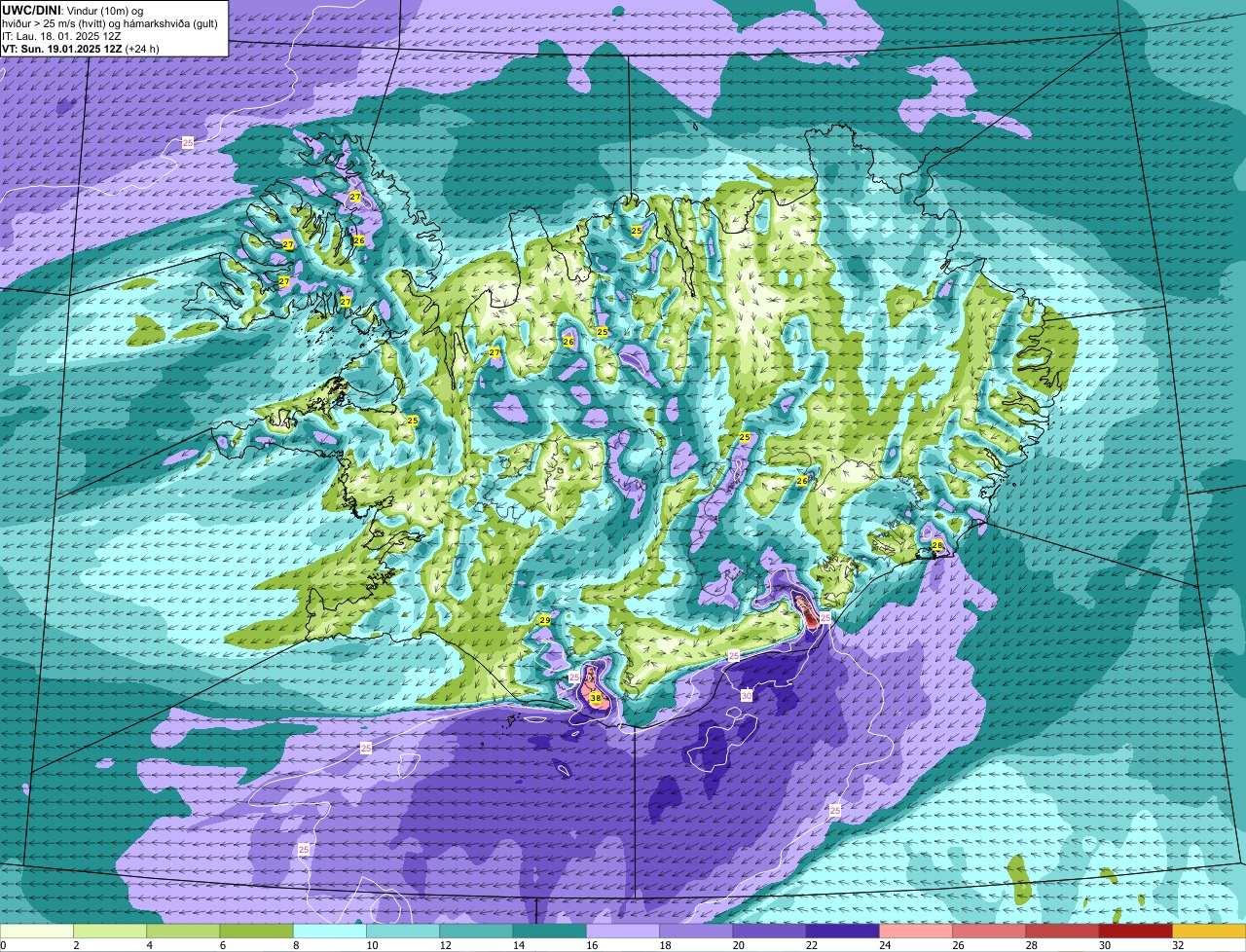Pick the 16–18 m/s lavender swatch
The height and width of the screenshot is (952, 1246).
pos(623,931)
